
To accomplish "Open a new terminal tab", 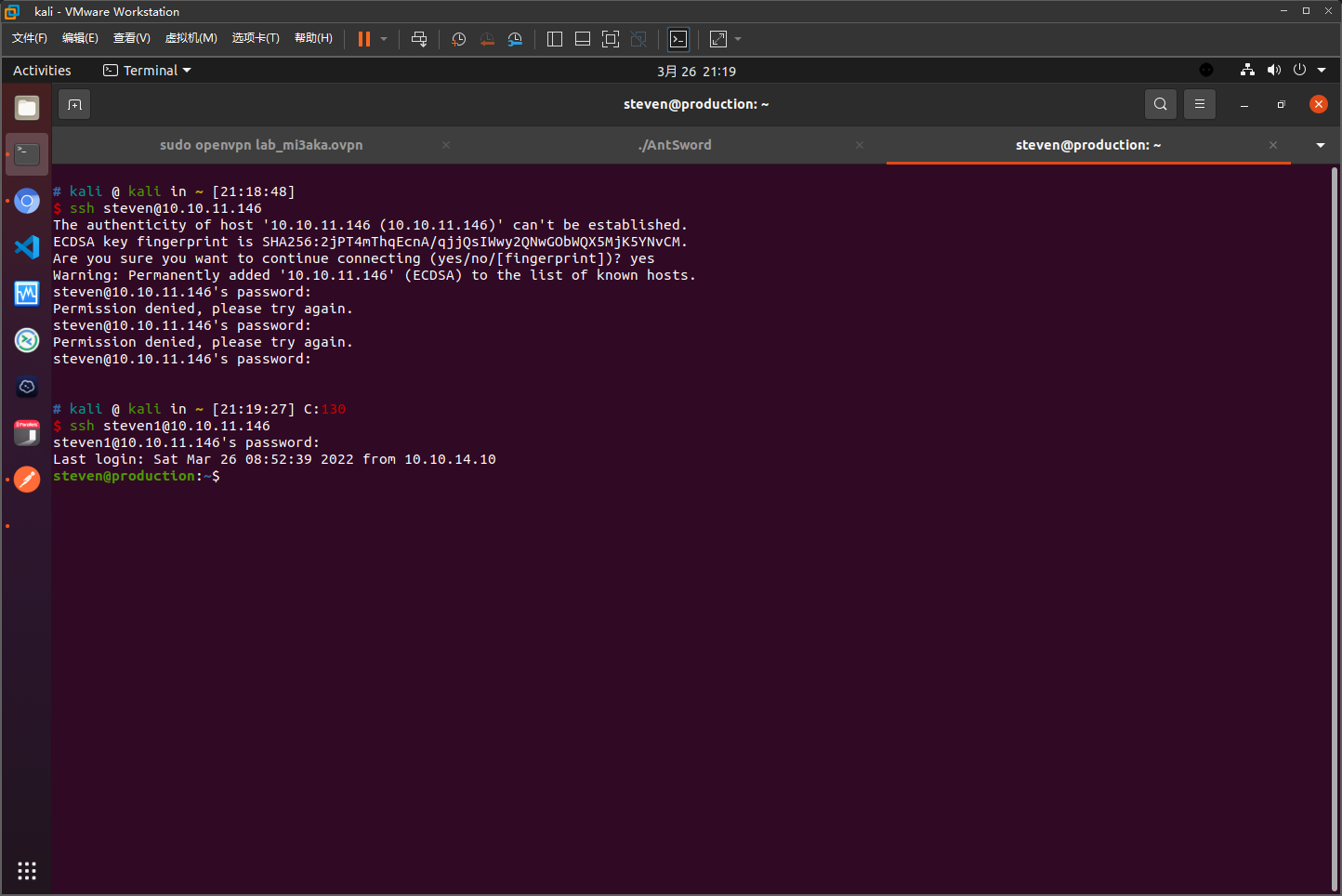I will 75,105.
